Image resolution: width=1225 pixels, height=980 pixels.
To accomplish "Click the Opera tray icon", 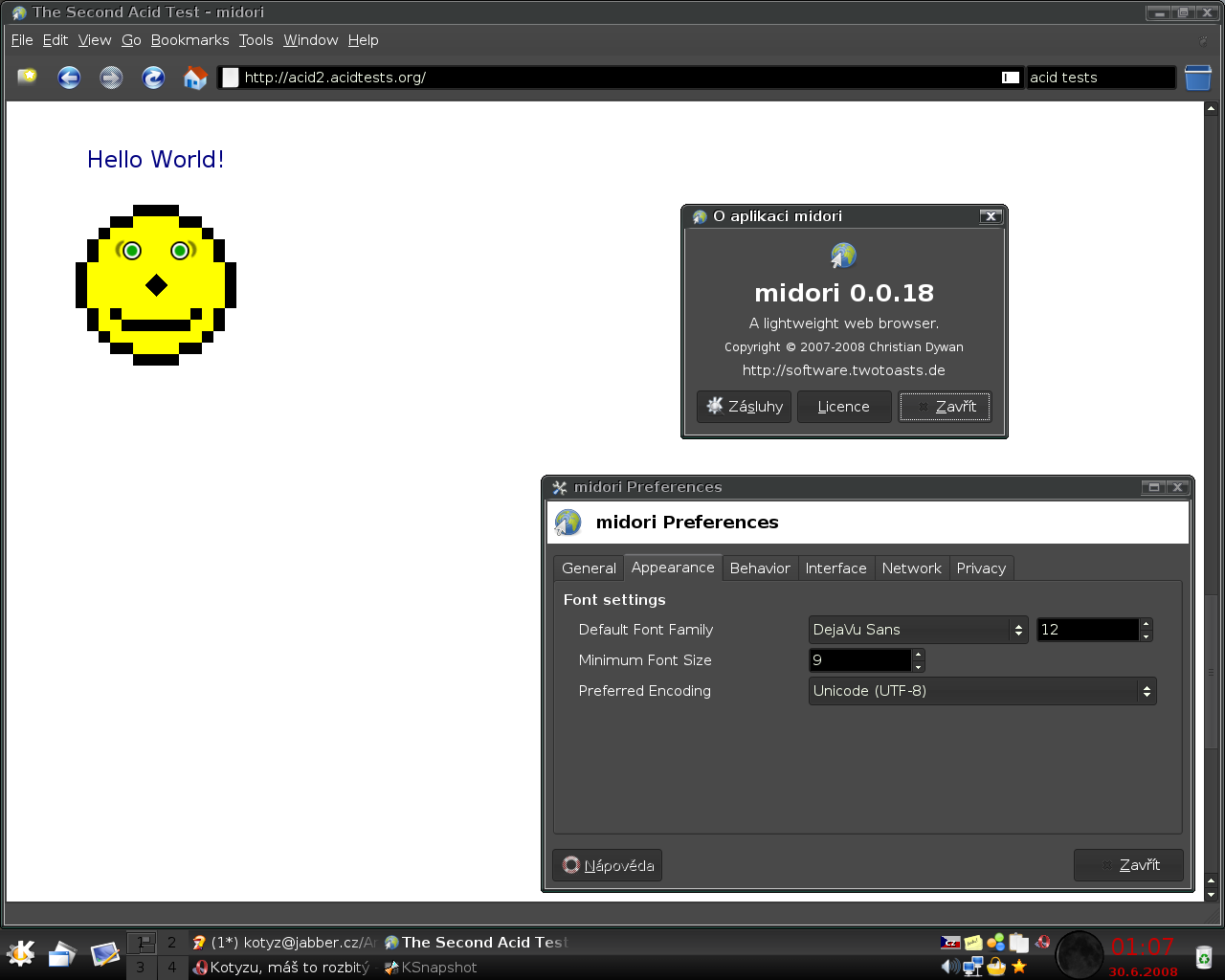I will coord(1042,943).
